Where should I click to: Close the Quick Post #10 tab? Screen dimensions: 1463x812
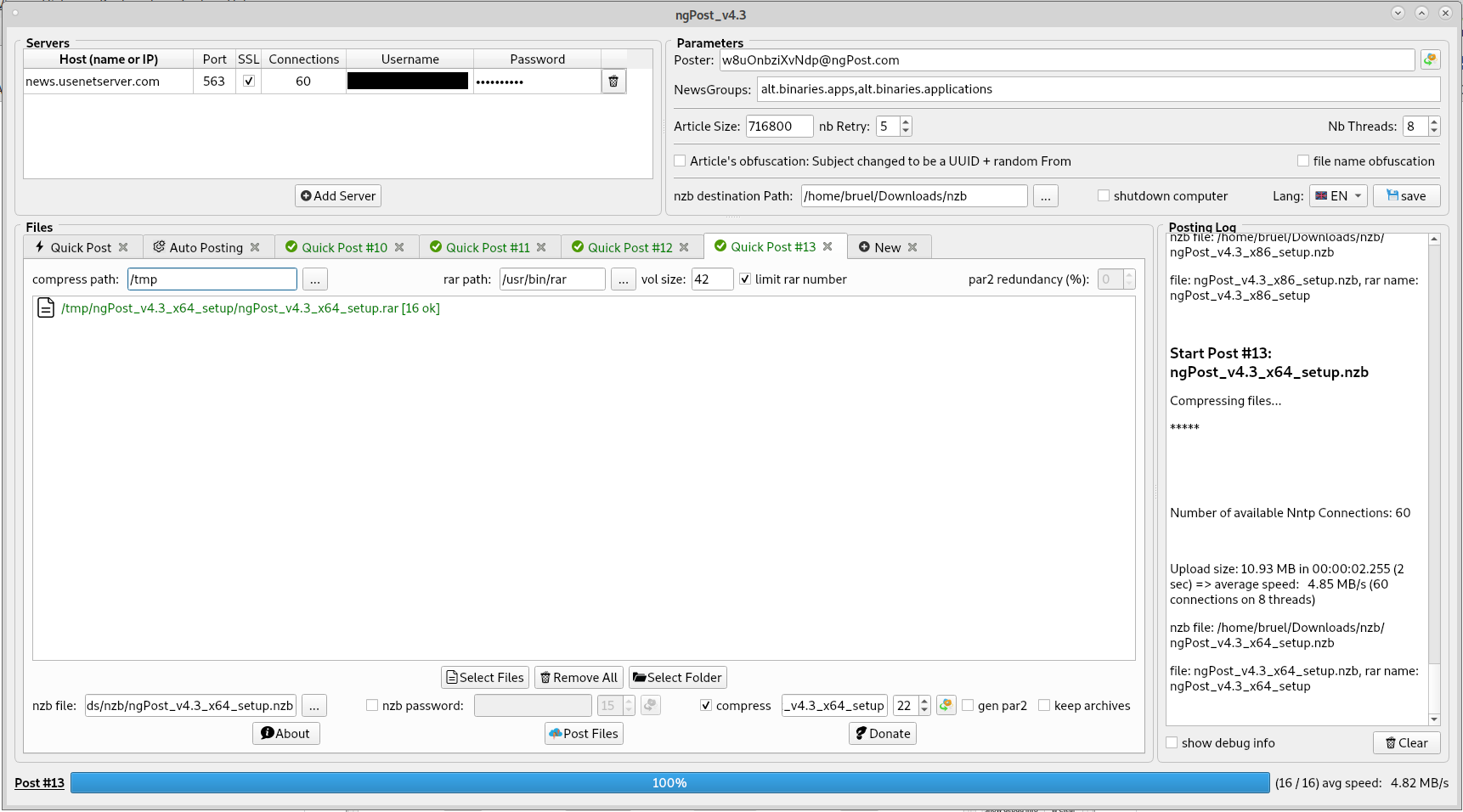[399, 247]
